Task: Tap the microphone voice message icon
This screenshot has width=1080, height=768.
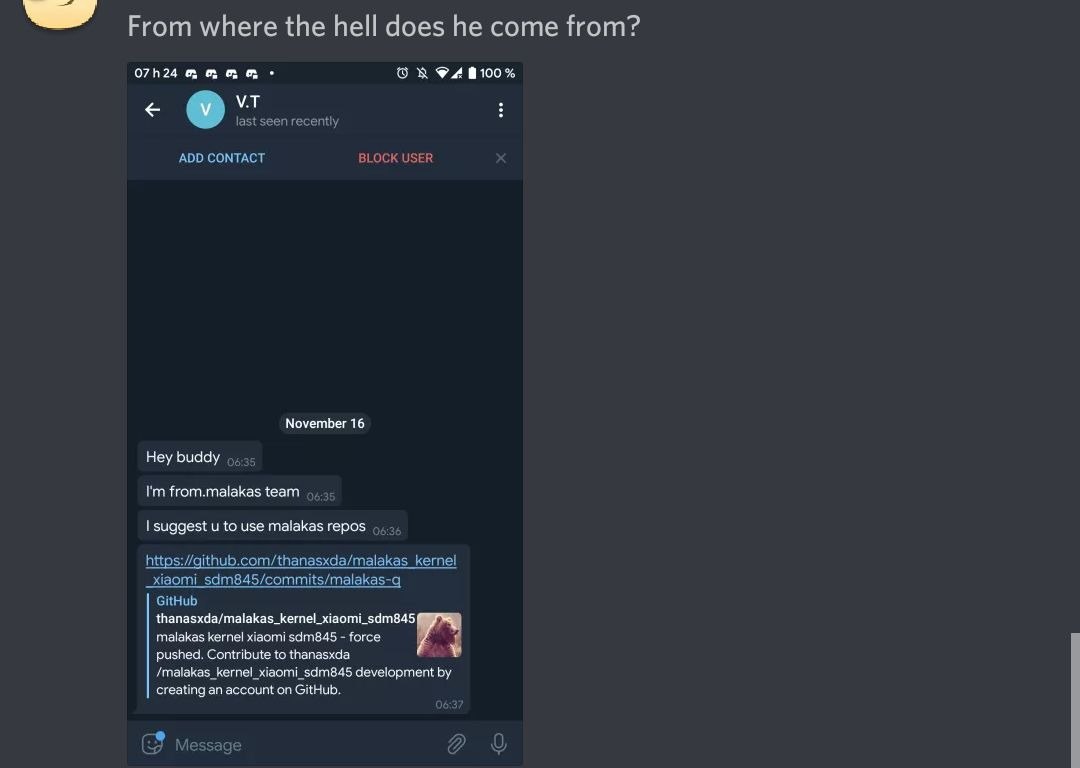Action: [x=499, y=744]
